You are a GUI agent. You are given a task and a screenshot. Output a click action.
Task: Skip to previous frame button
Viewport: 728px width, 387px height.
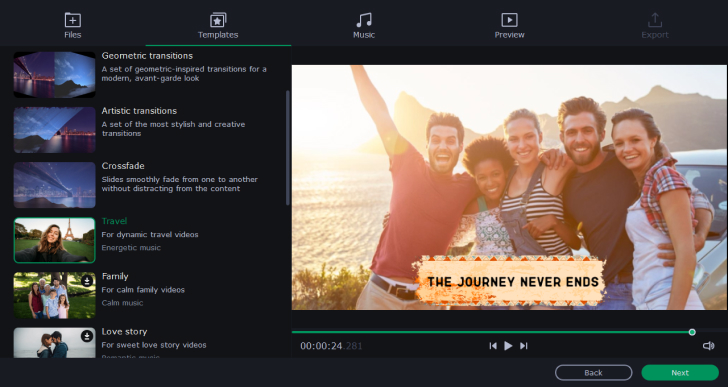click(493, 346)
